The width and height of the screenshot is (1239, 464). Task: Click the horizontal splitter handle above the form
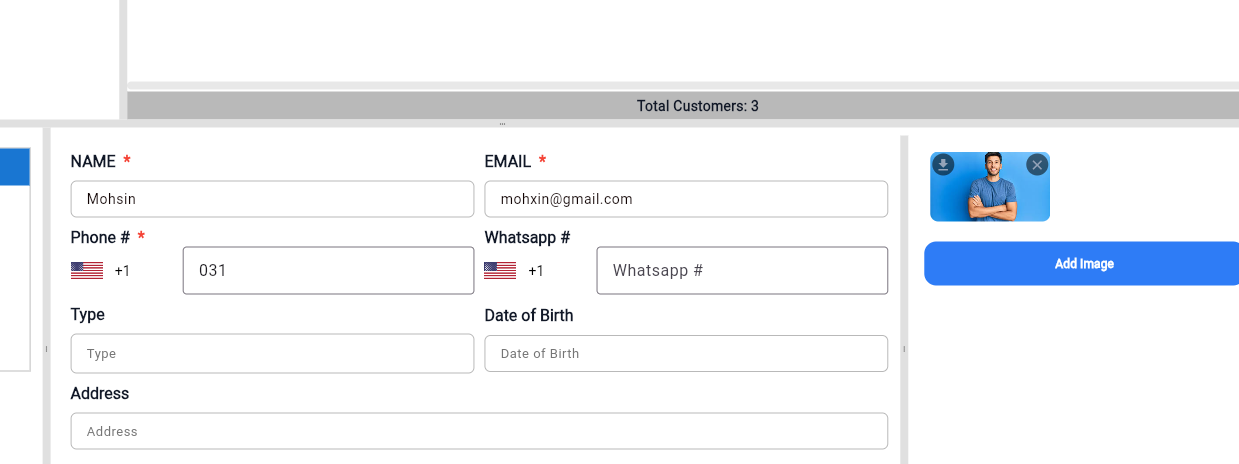pyautogui.click(x=502, y=124)
